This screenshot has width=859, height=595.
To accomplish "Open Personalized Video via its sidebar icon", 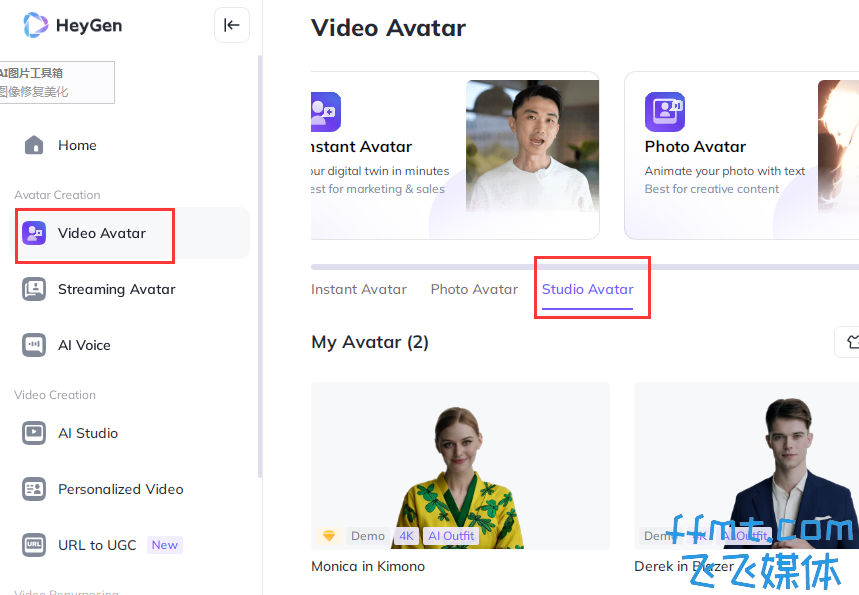I will click(34, 489).
